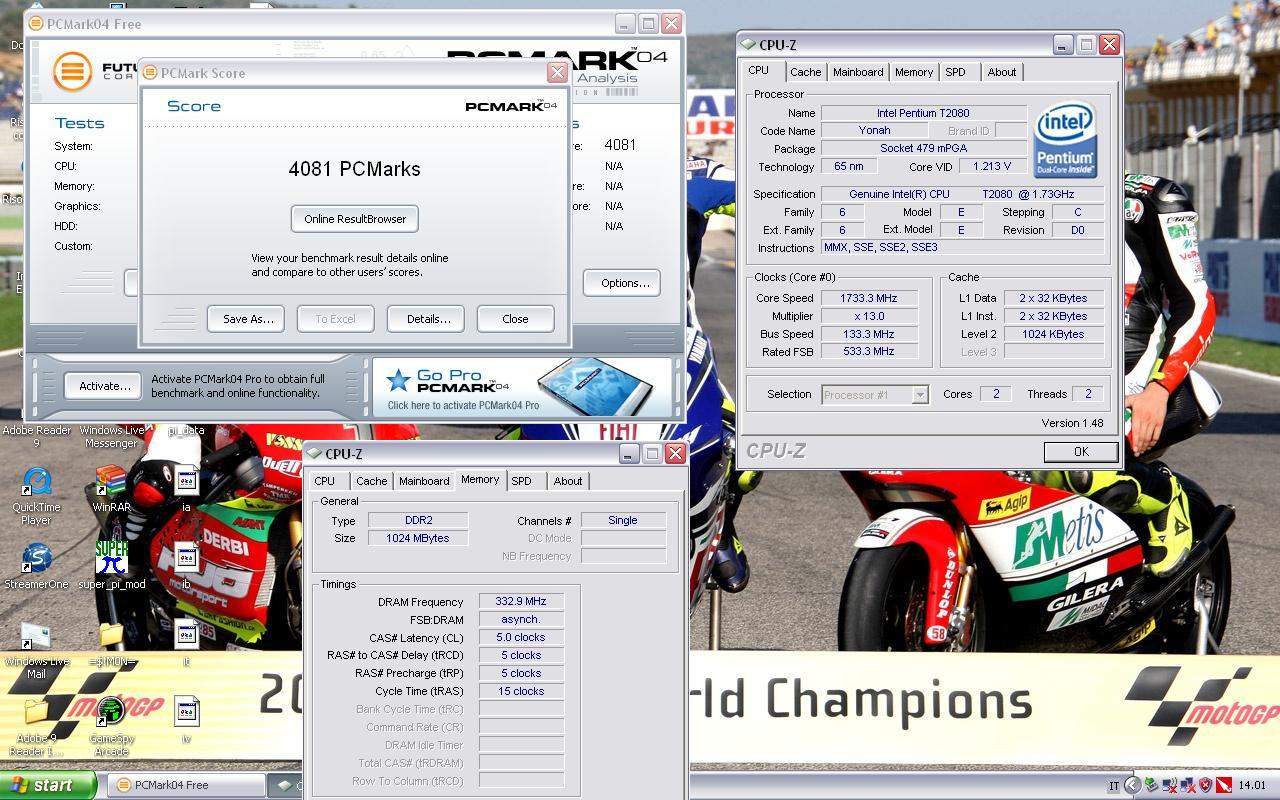Select the PCMark04 Free taskbar button
The height and width of the screenshot is (800, 1280).
[187, 785]
